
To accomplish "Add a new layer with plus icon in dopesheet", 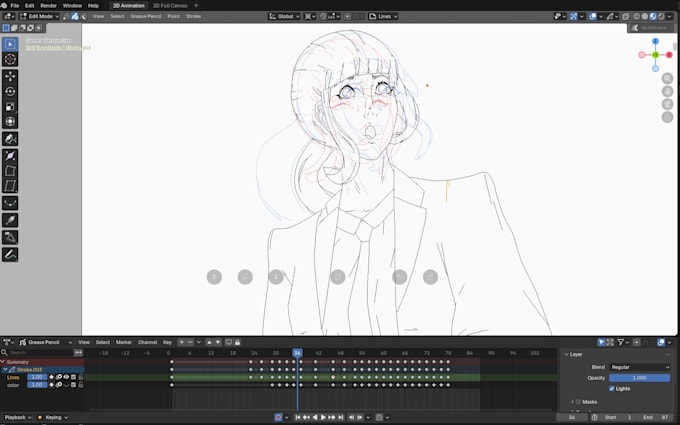I will pos(182,342).
